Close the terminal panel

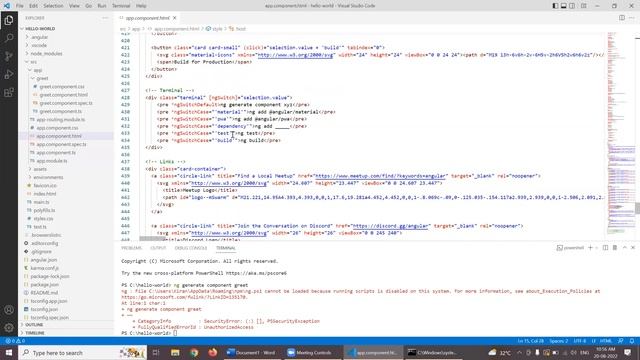(x=633, y=248)
